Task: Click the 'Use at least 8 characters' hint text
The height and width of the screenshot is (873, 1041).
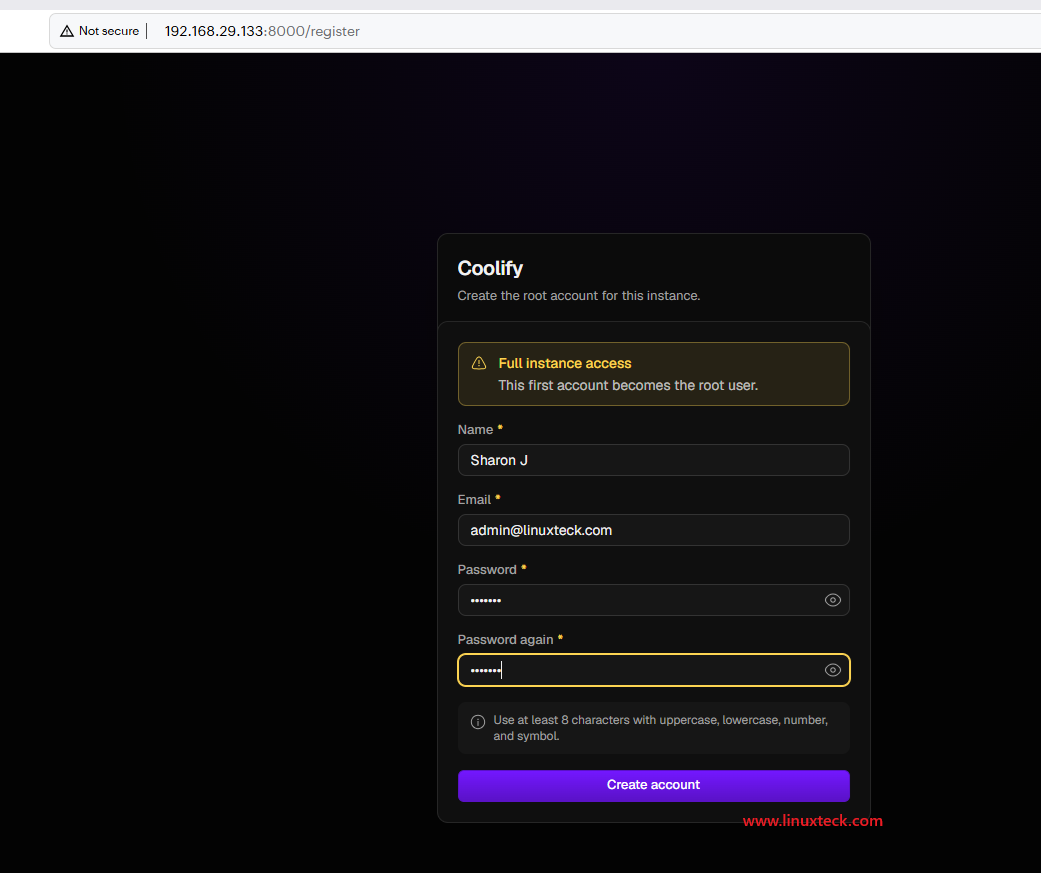Action: point(660,728)
